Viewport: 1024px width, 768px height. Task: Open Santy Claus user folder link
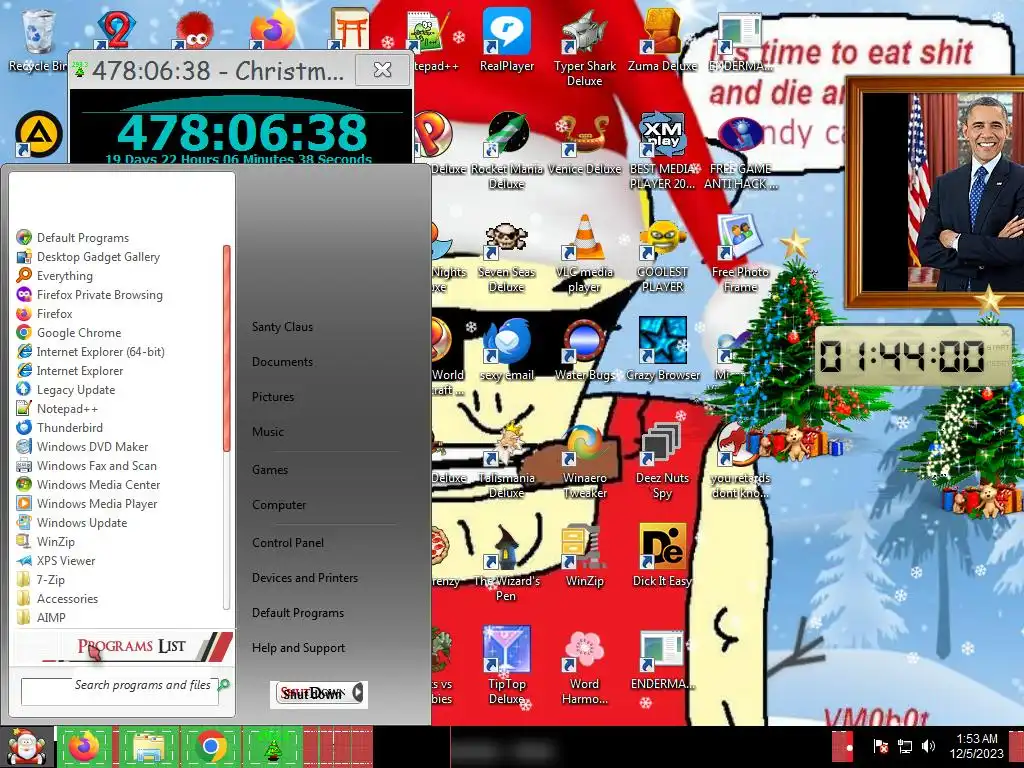(x=282, y=327)
